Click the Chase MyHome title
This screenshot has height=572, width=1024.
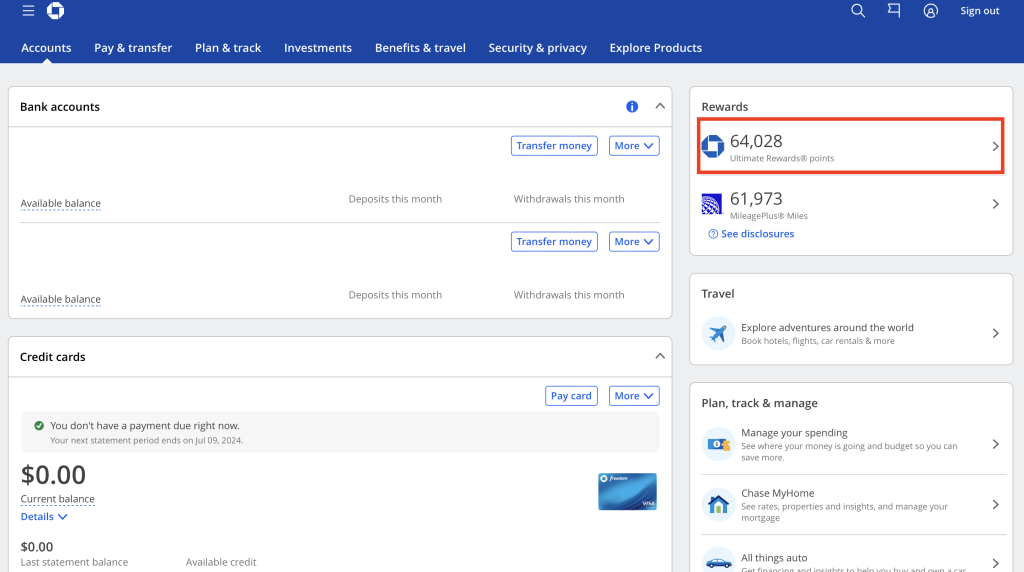tap(778, 493)
